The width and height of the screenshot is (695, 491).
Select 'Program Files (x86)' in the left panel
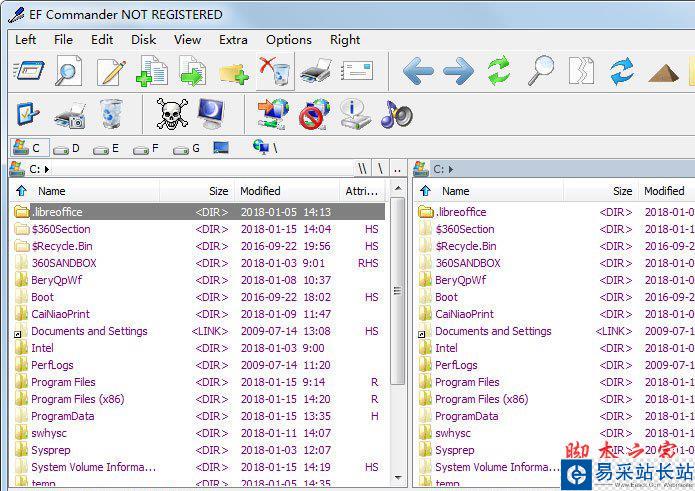(198, 399)
